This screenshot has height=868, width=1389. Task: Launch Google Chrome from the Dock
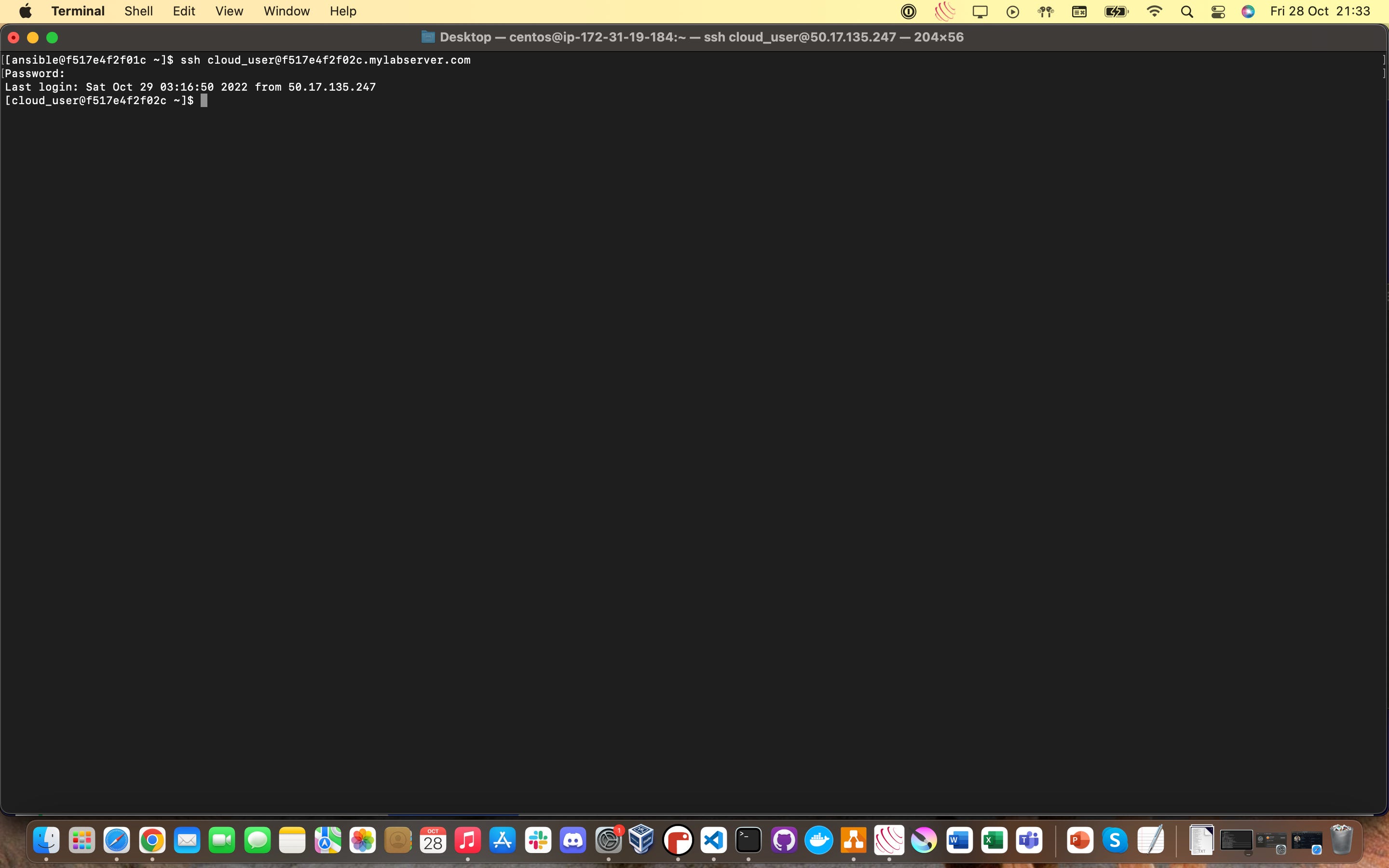(152, 841)
